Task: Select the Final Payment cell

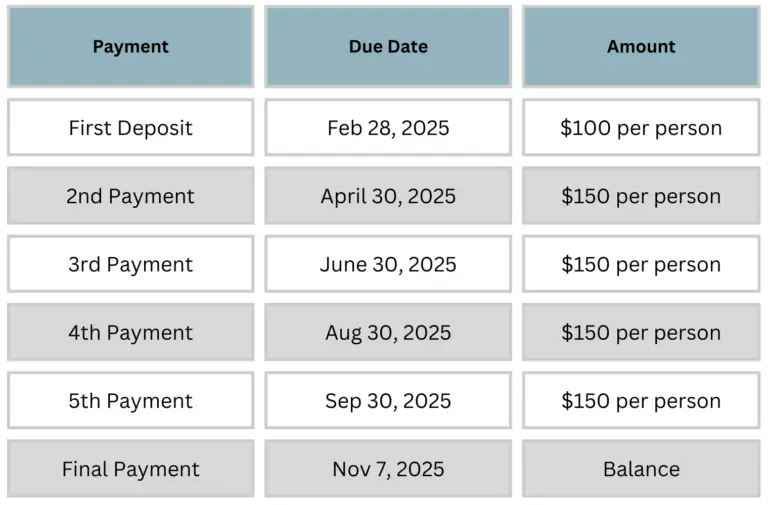Action: pyautogui.click(x=131, y=469)
